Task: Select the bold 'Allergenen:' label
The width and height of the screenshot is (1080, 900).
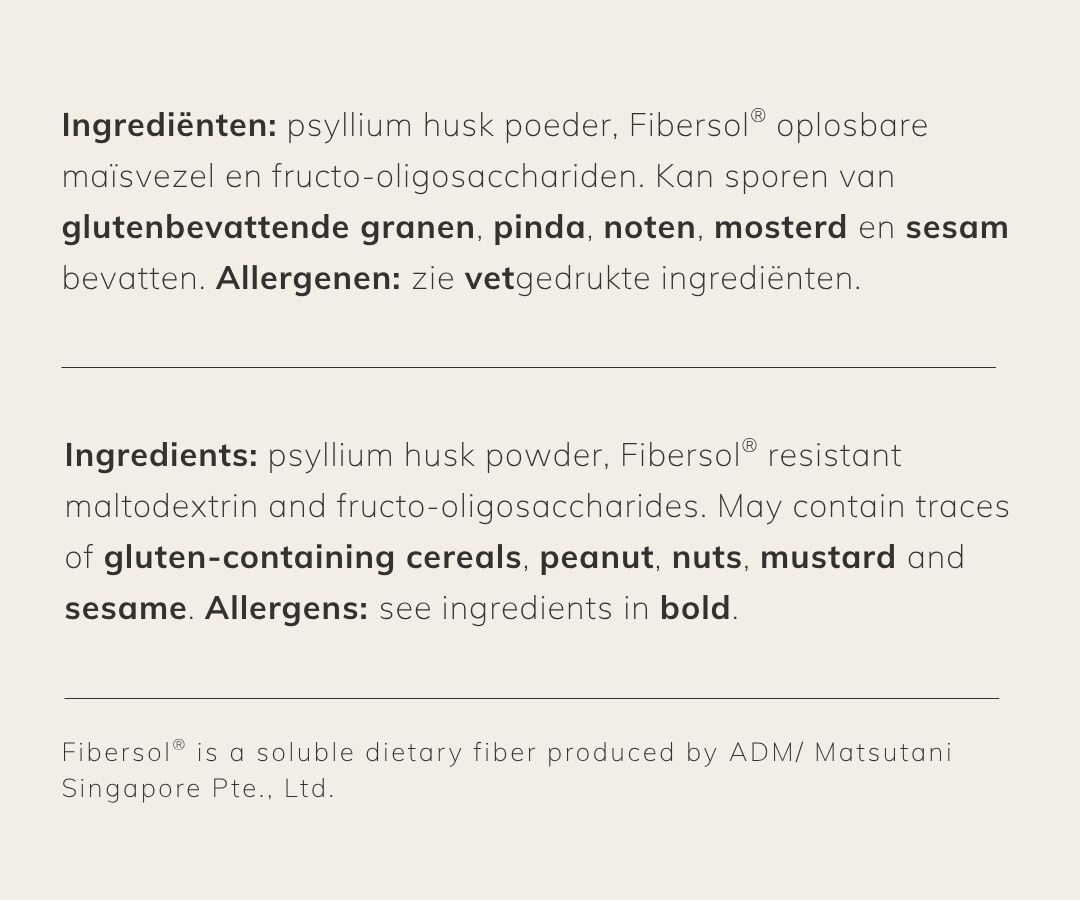Action: (308, 279)
